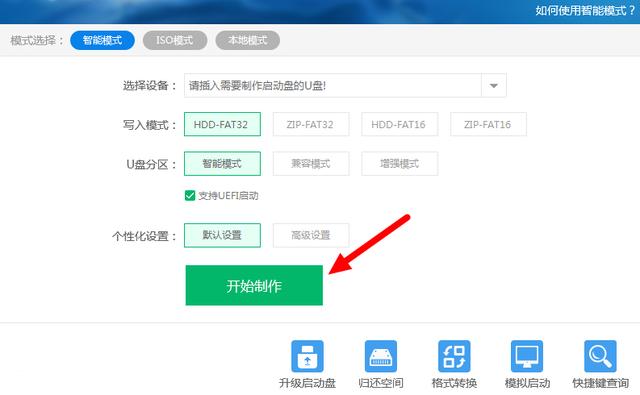Viewport: 640px width, 395px height.
Task: Open the 归还空间 restore space tool
Action: (380, 364)
